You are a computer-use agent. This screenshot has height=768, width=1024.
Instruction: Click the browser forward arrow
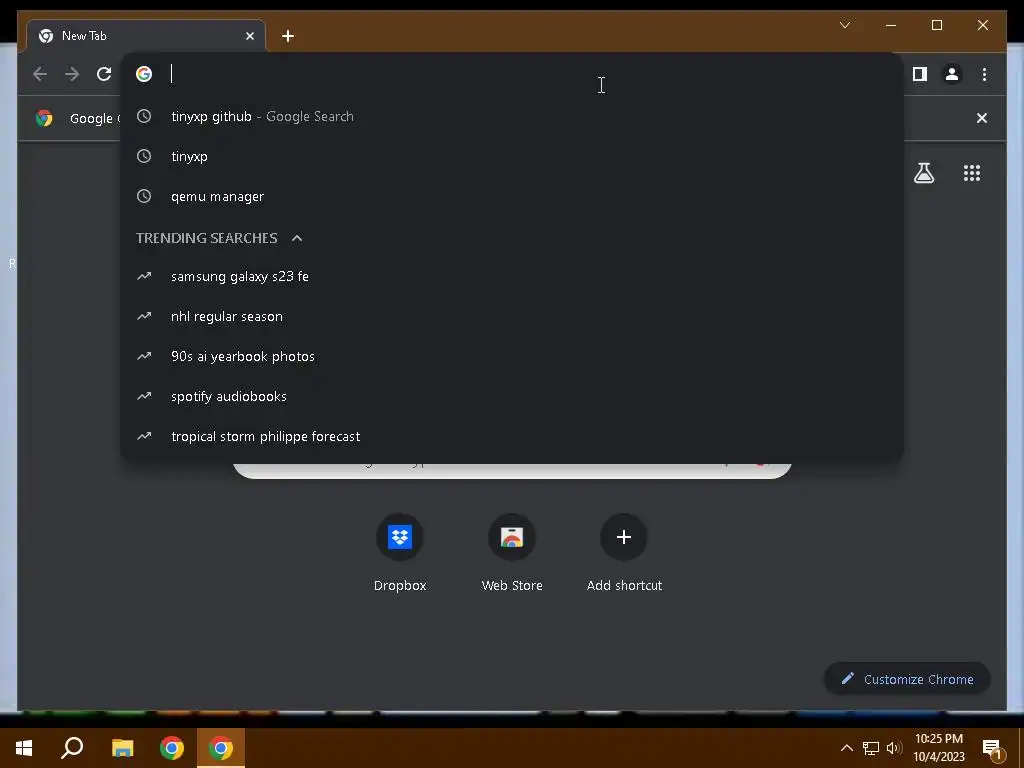[x=72, y=74]
